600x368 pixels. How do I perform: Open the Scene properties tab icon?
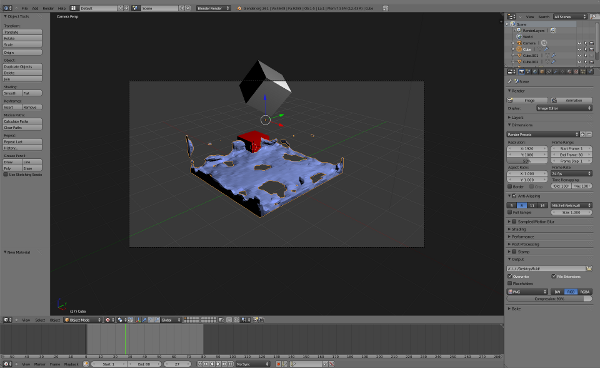pos(528,72)
